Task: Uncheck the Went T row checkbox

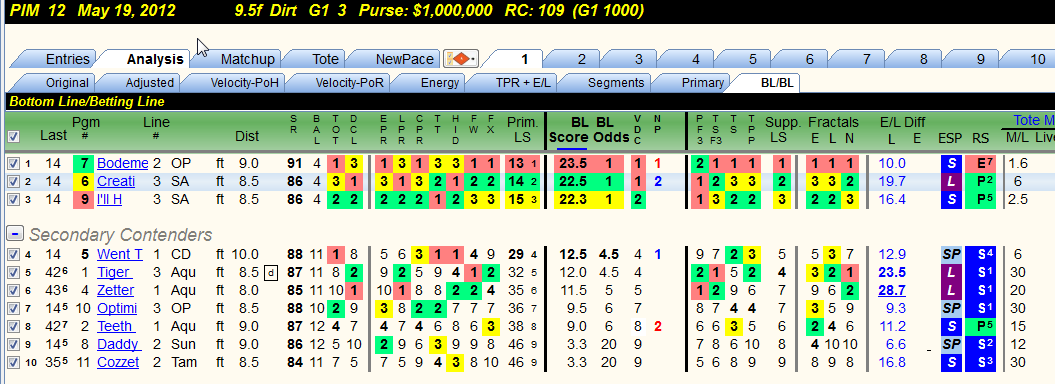Action: [13, 254]
